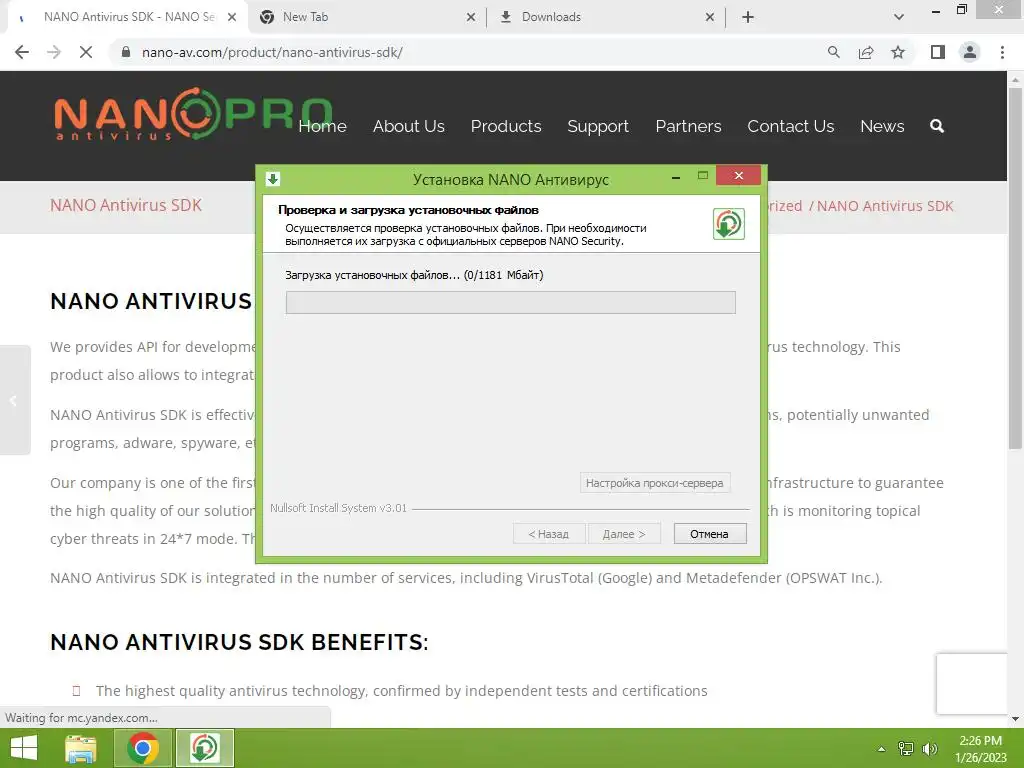Click the installer download progress bar
Image resolution: width=1024 pixels, height=768 pixels.
coord(511,302)
